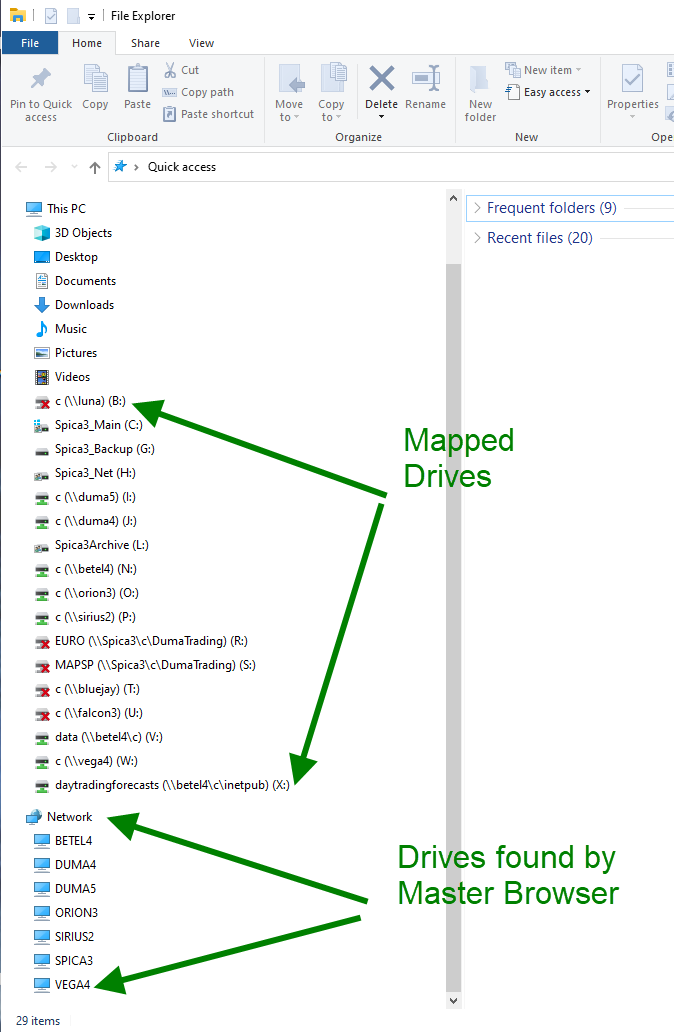
Task: Select c (\\duma5) (I:) drive
Action: coord(86,498)
